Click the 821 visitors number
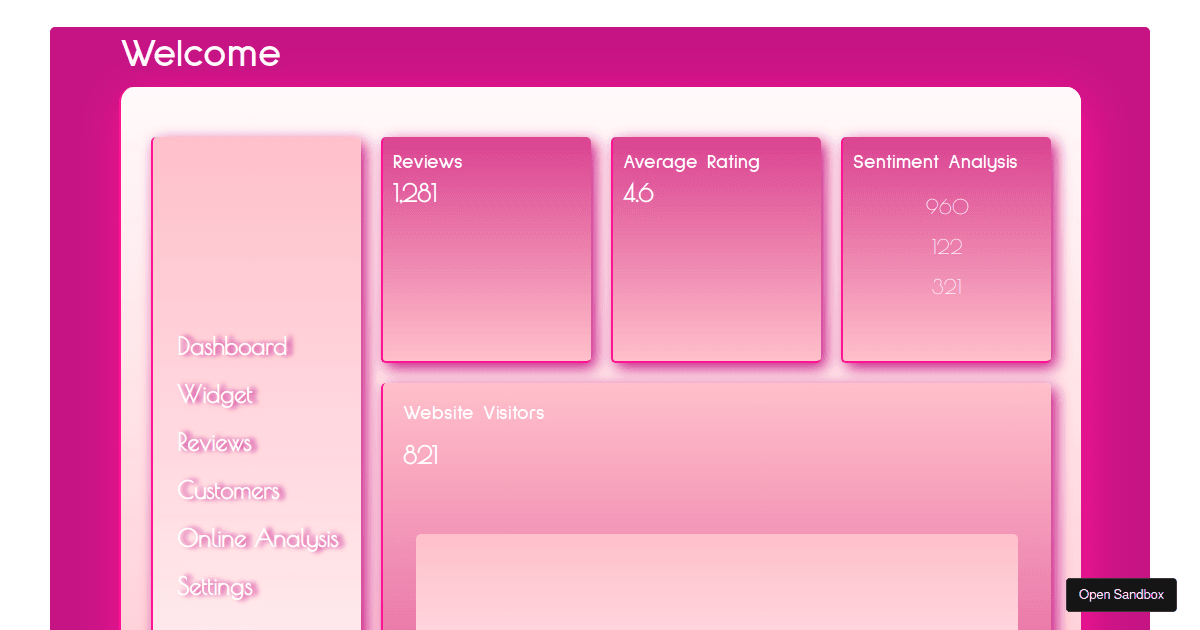Image resolution: width=1200 pixels, height=630 pixels. click(x=420, y=456)
